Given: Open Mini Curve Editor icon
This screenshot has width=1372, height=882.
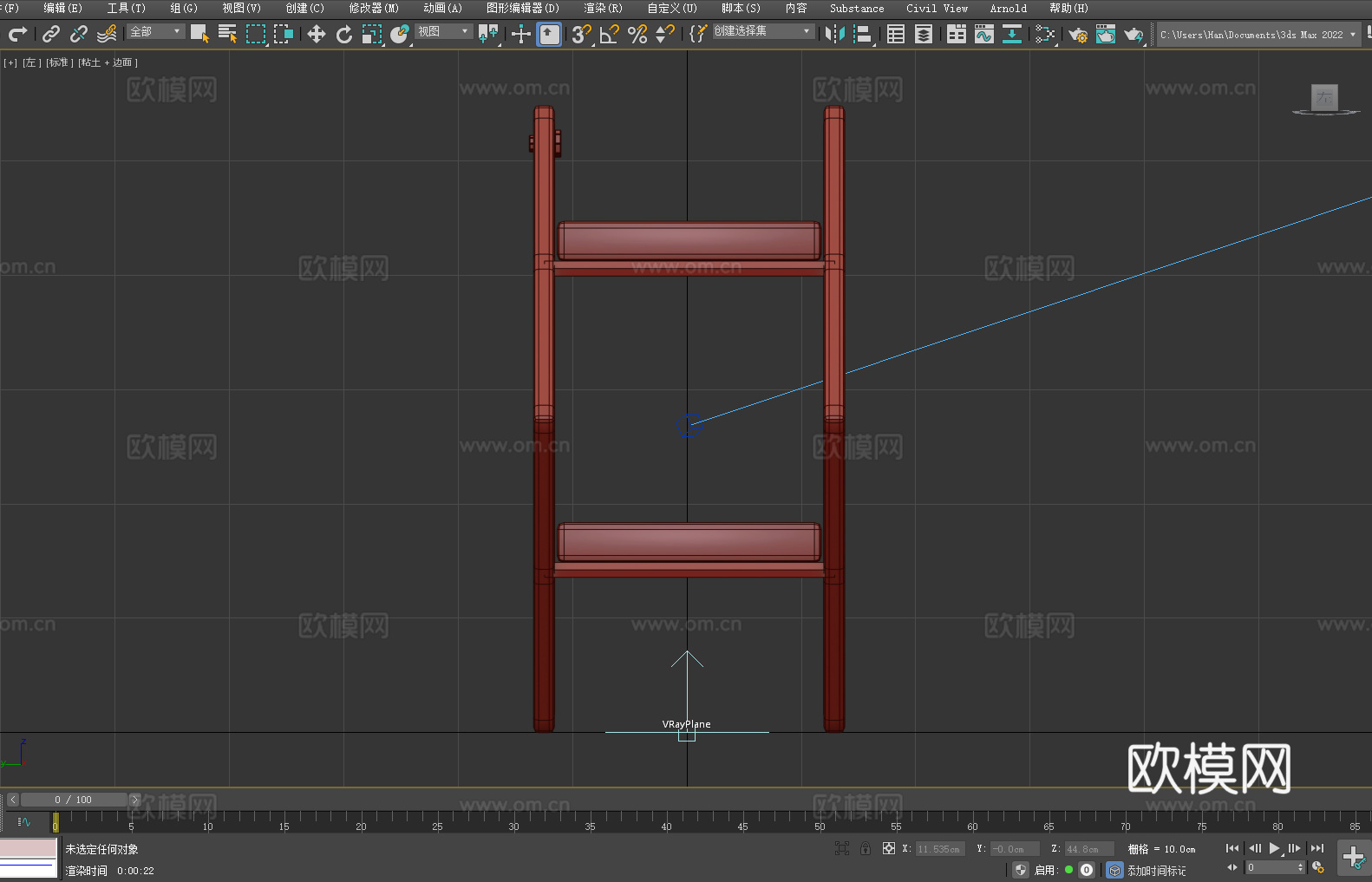Looking at the screenshot, I should click(23, 821).
